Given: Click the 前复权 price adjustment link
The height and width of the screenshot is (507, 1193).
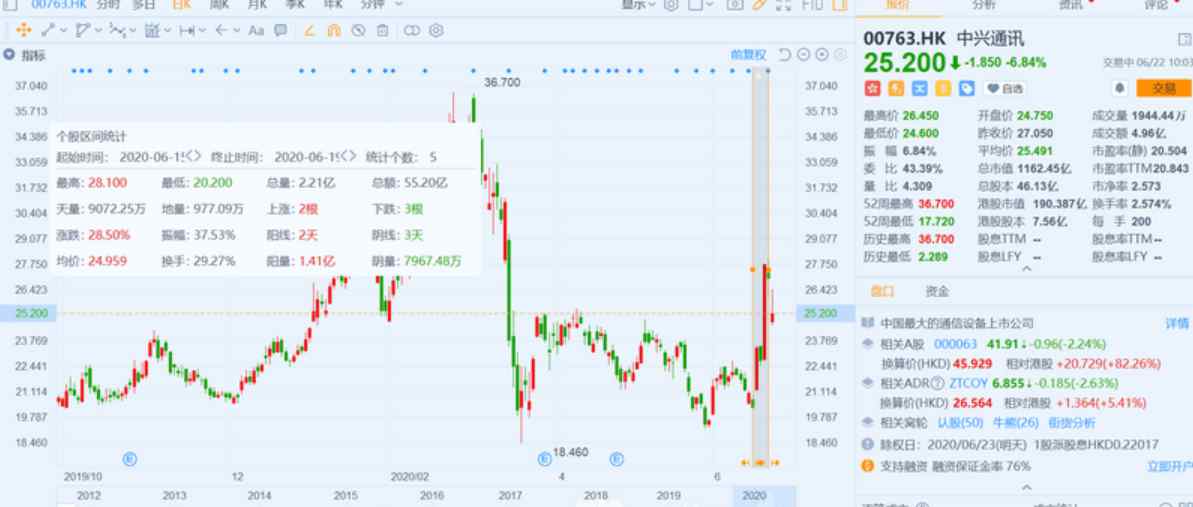Looking at the screenshot, I should point(749,55).
